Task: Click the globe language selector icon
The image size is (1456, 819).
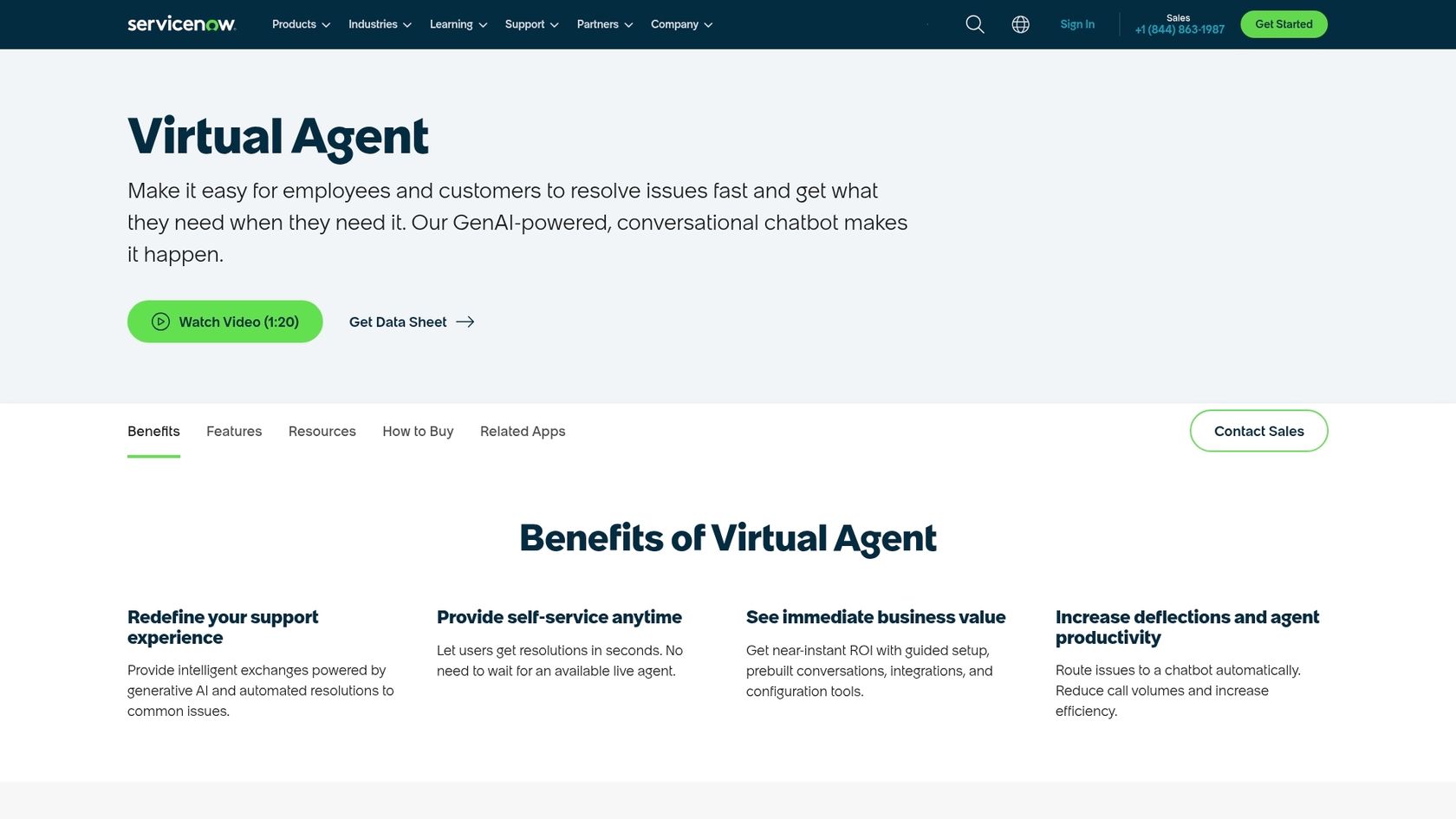Action: coord(1020,24)
